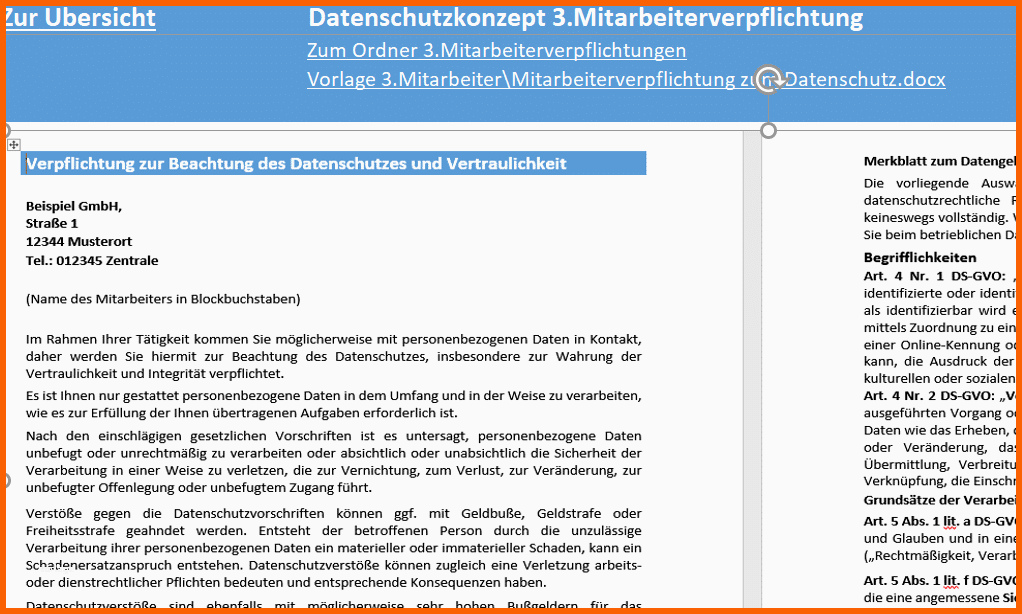
Task: Click the paragraph starting 'Nach den einschlägigen'
Action: click(x=334, y=461)
